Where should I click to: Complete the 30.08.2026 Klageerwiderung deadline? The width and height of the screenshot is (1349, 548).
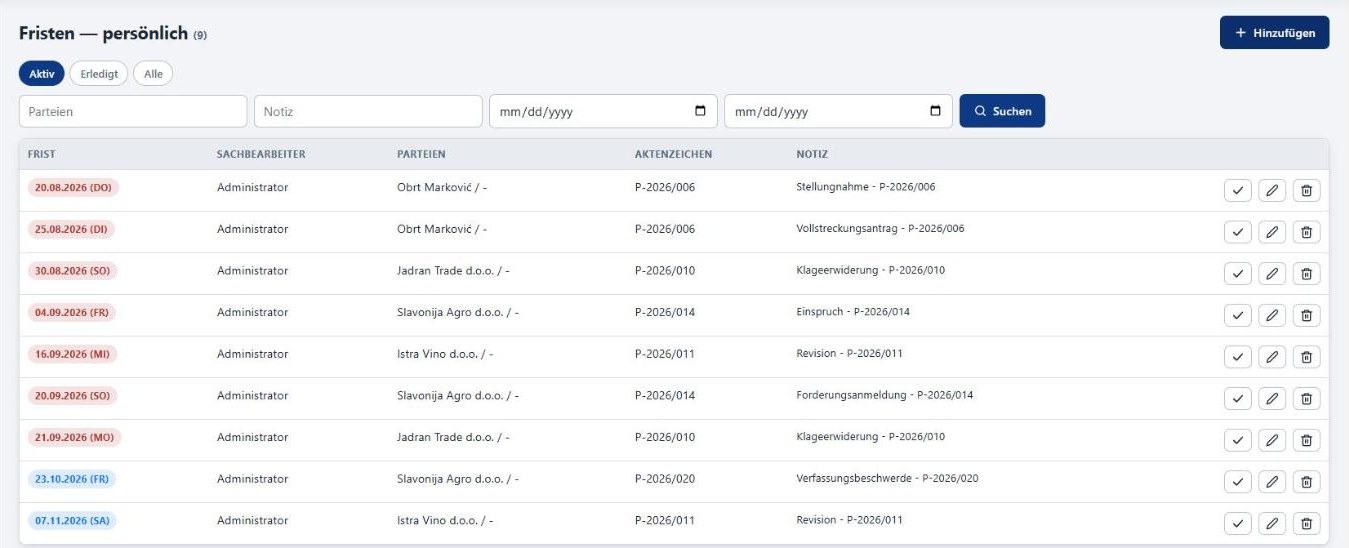point(1237,274)
